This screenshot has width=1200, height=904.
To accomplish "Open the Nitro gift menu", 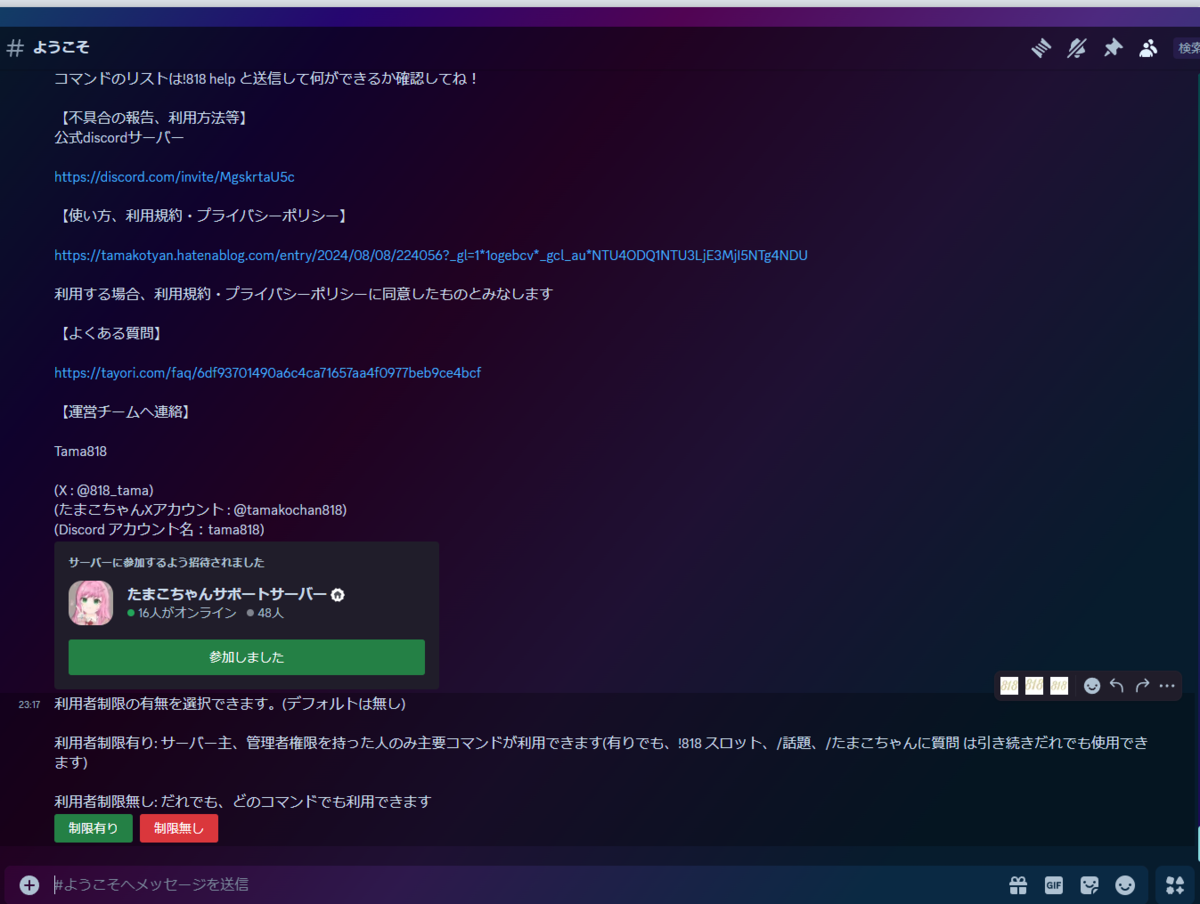I will tap(1017, 885).
